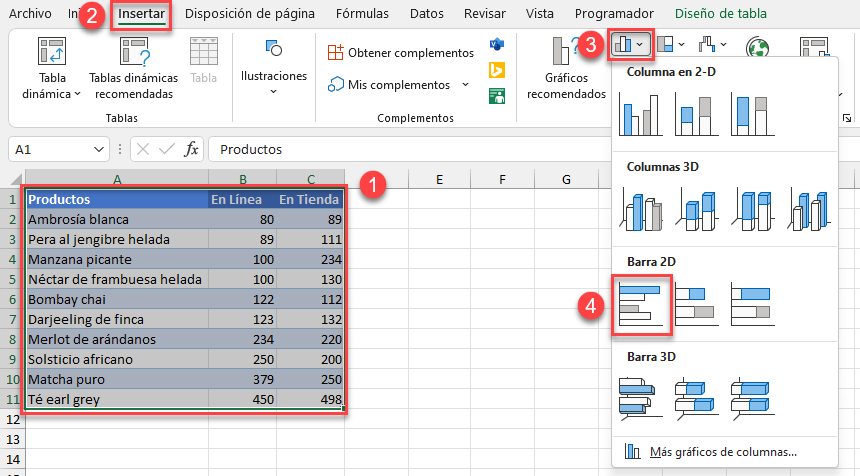
Task: Click cell value 498
Action: tap(310, 399)
